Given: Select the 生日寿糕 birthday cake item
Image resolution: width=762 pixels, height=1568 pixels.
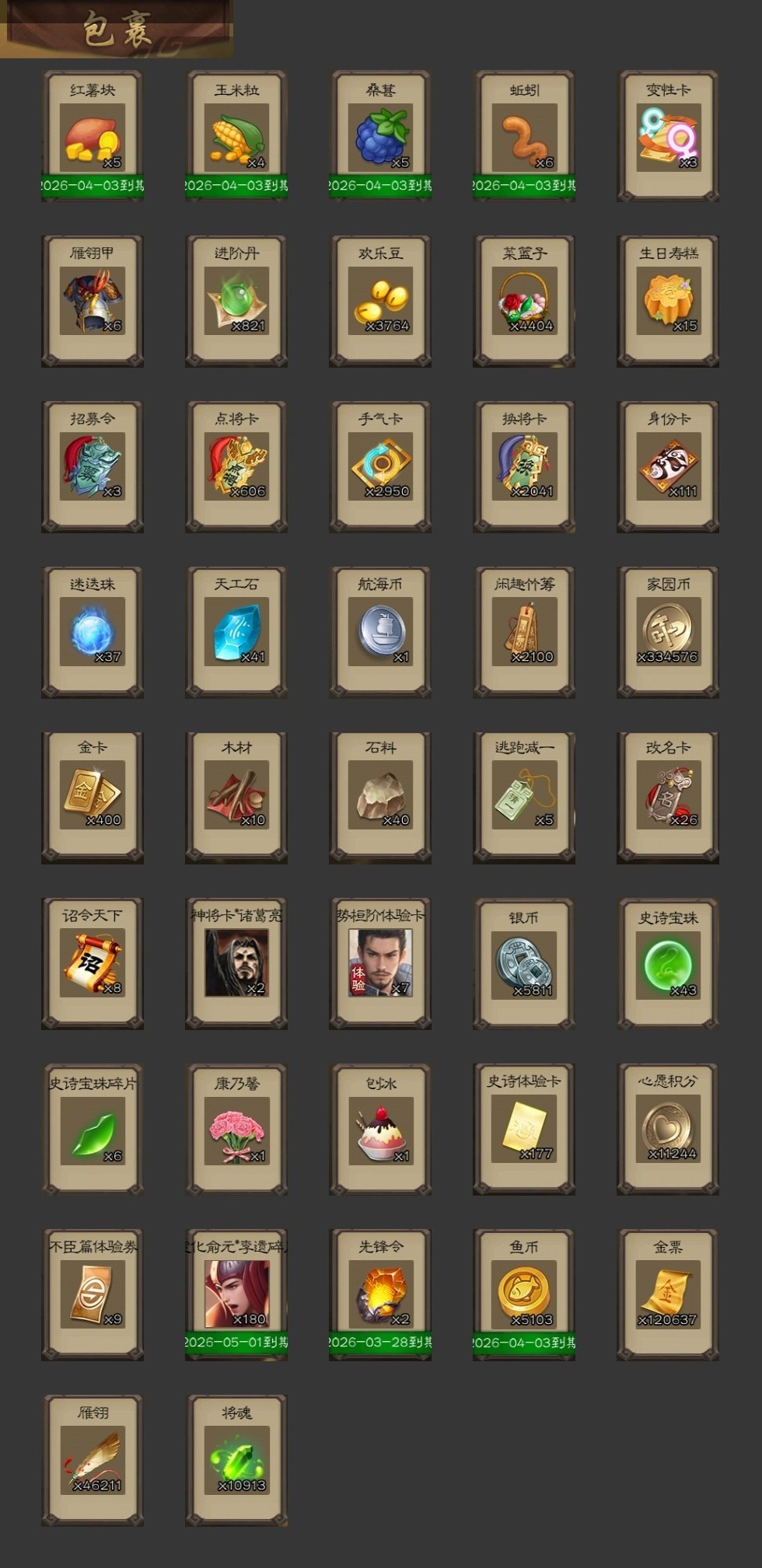Looking at the screenshot, I should pyautogui.click(x=668, y=302).
